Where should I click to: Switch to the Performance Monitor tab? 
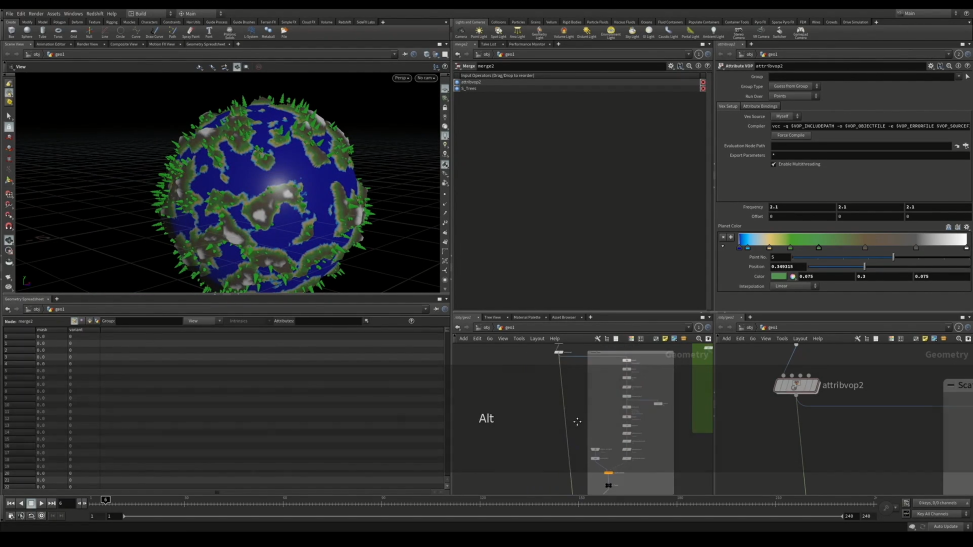(527, 44)
